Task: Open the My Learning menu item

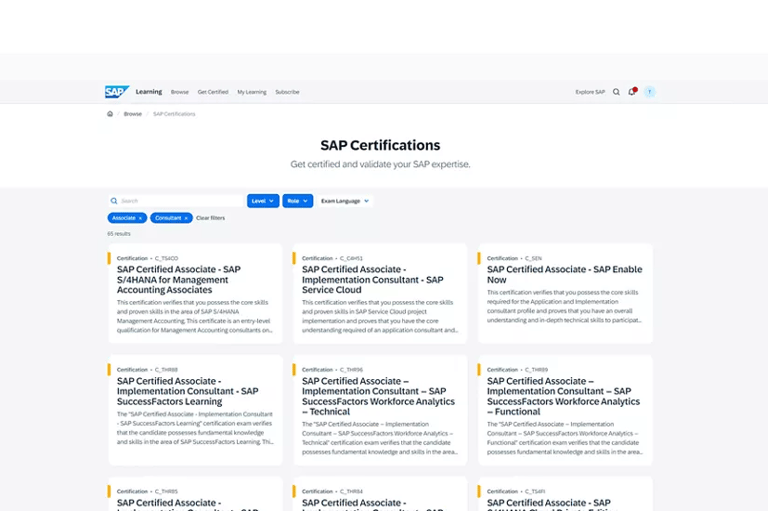Action: click(252, 92)
